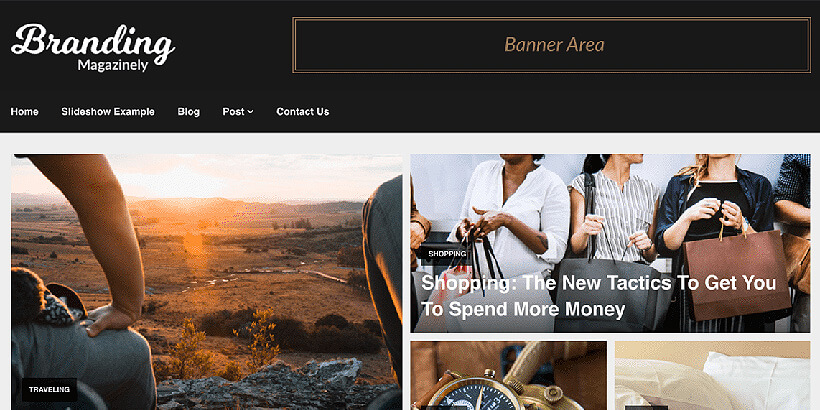820x410 pixels.
Task: Open the Banner Area advertisement
Action: point(552,45)
